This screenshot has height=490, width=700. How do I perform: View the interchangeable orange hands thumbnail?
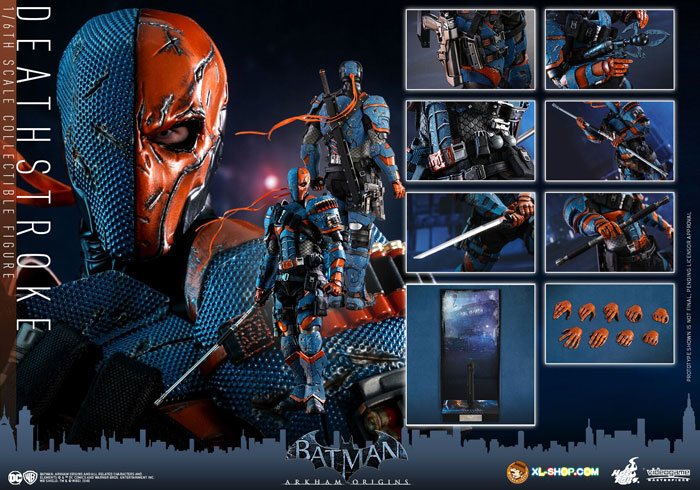point(609,324)
